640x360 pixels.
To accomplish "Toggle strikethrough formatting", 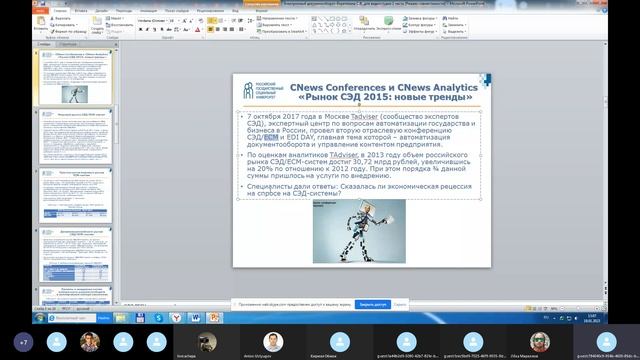I will 169,29.
